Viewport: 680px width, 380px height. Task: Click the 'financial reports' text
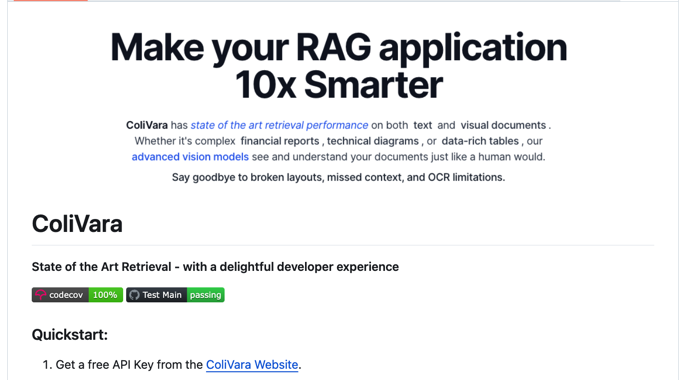click(280, 141)
